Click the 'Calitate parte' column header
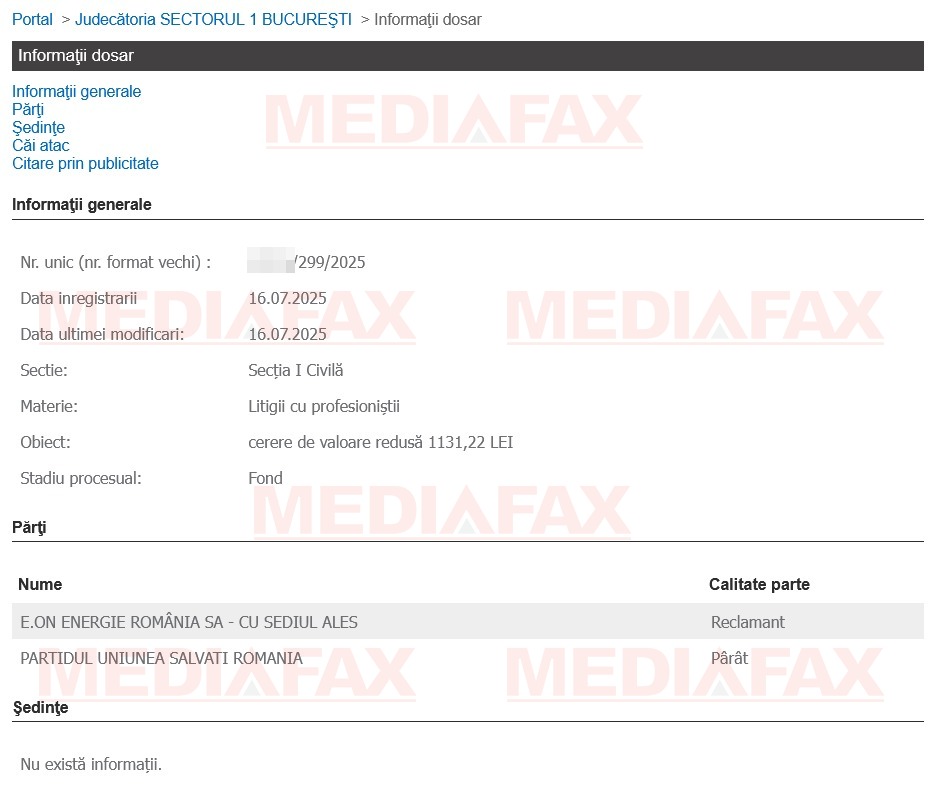Image resolution: width=939 pixels, height=795 pixels. coord(759,584)
